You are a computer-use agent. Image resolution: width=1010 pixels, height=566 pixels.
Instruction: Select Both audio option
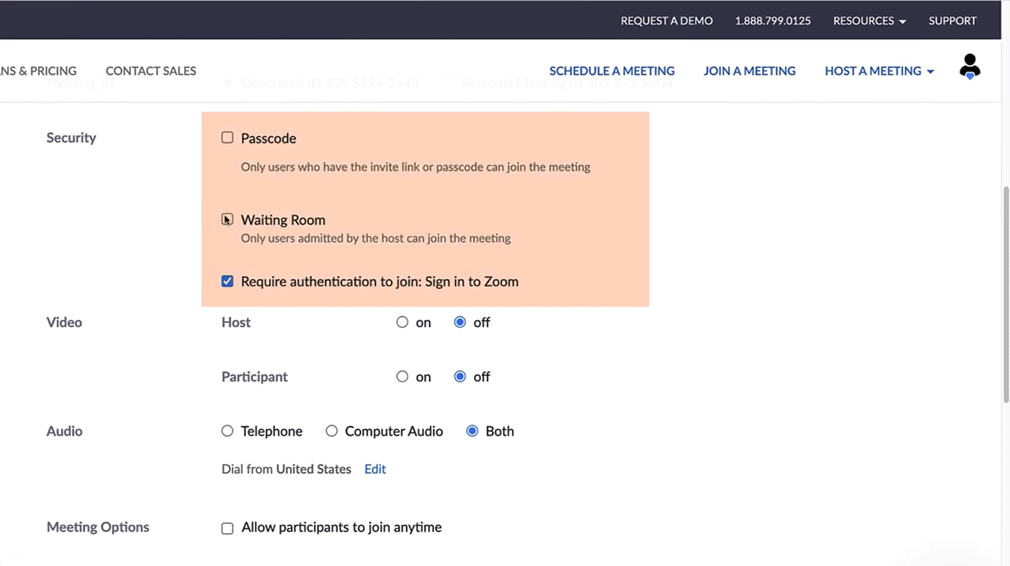(472, 431)
